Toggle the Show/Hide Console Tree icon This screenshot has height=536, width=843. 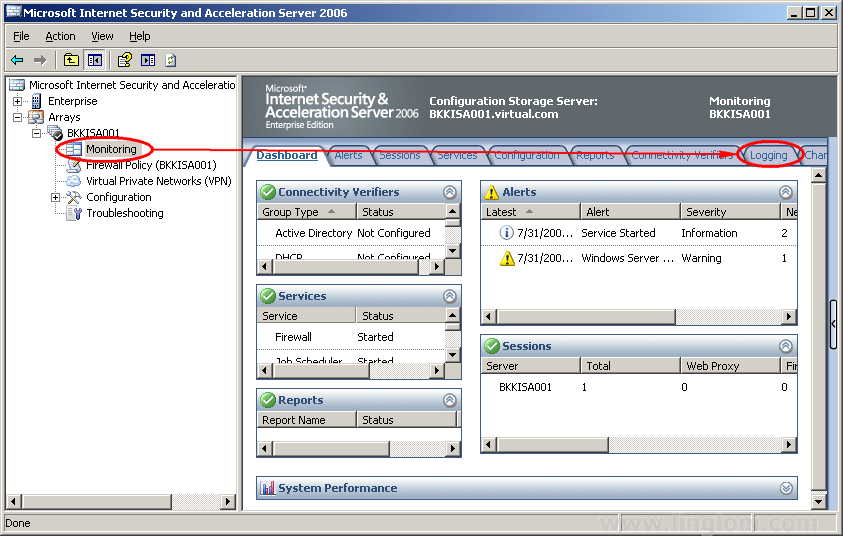click(95, 60)
